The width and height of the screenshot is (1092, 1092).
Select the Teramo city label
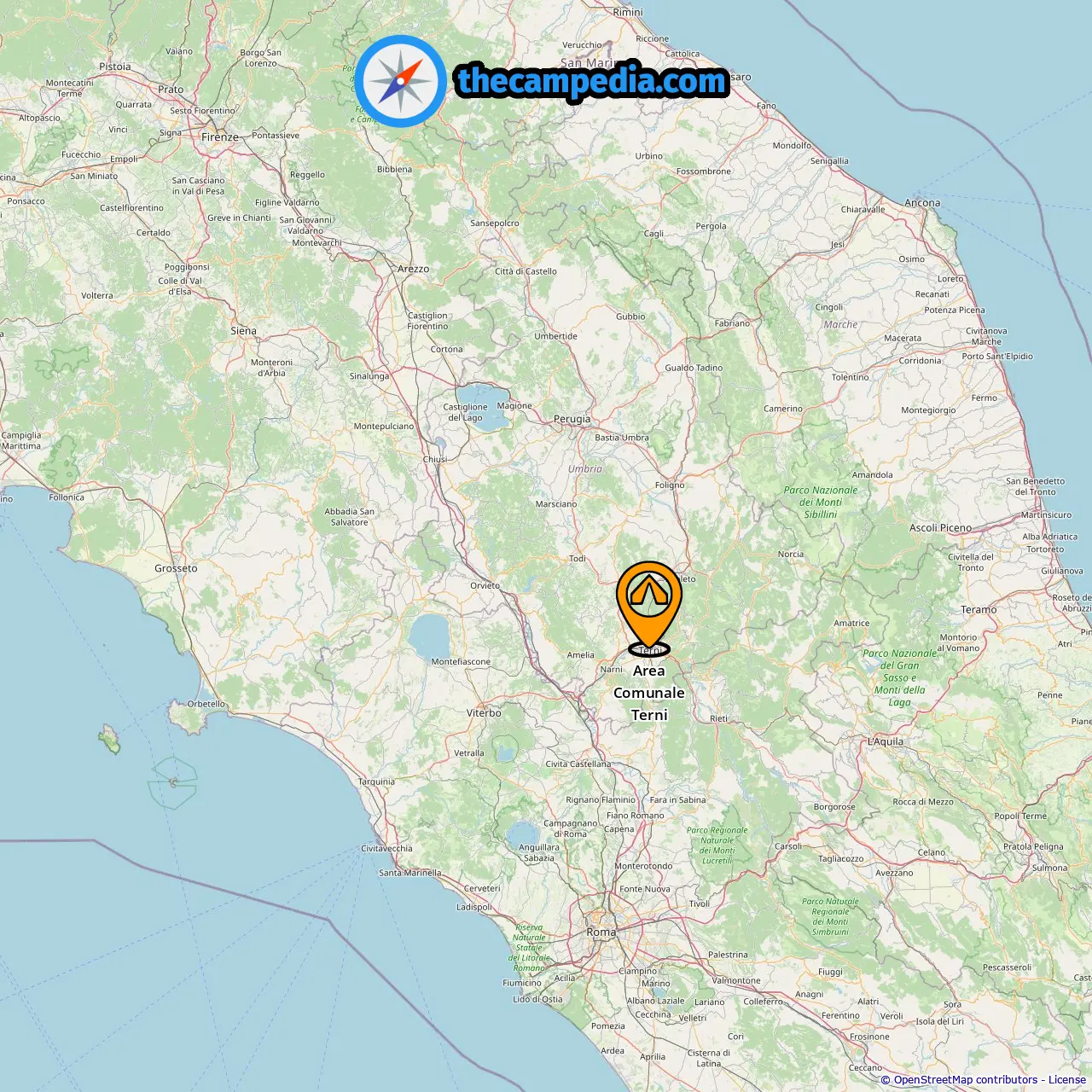click(x=979, y=610)
